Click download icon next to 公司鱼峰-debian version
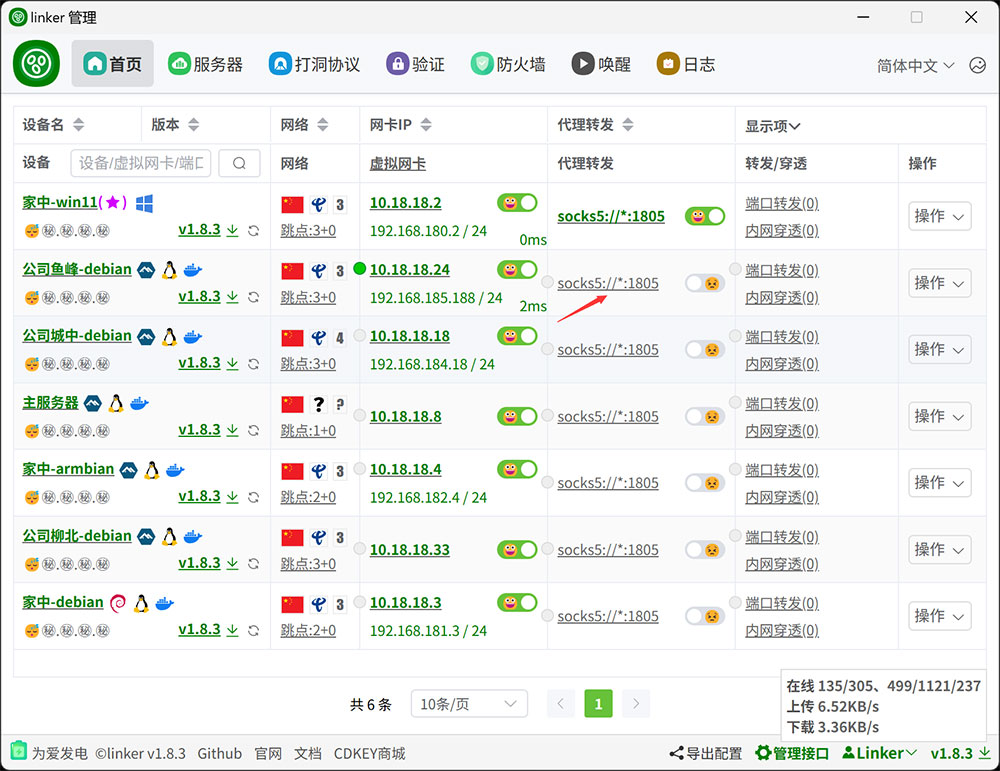 233,297
